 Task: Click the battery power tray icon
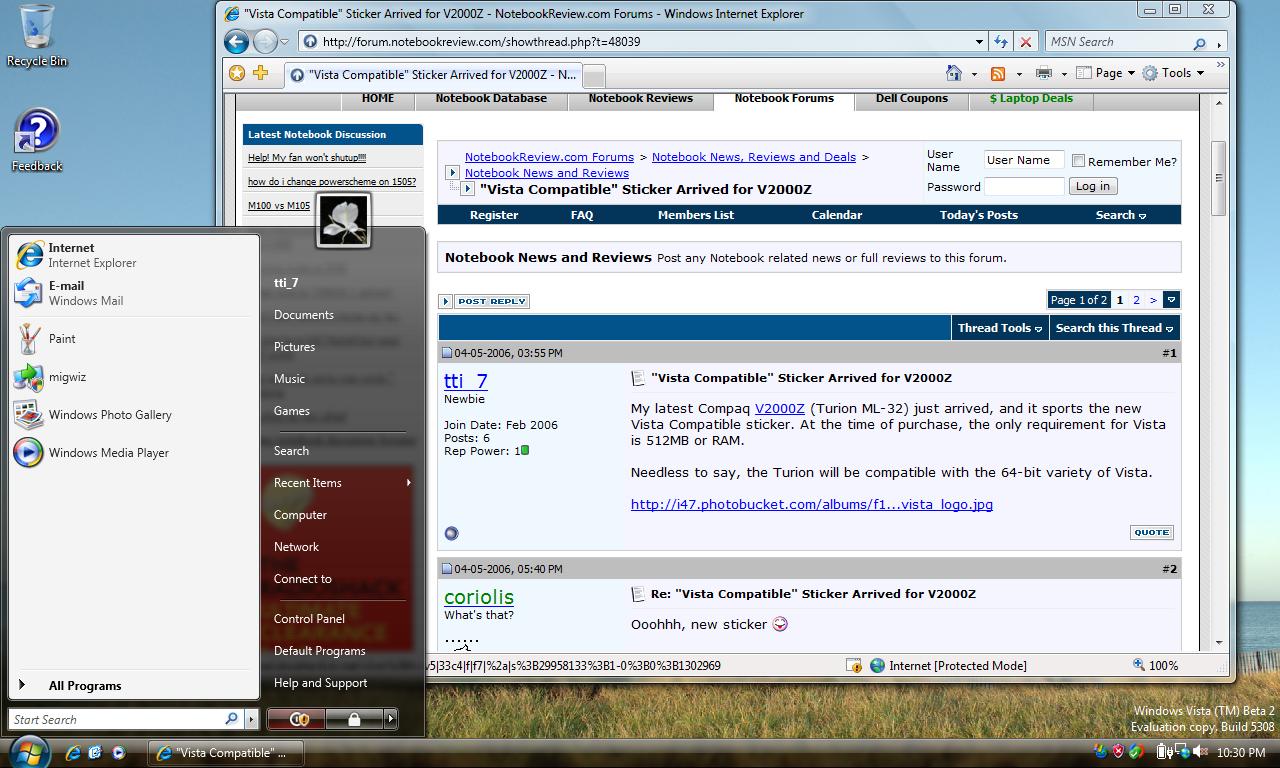pyautogui.click(x=1165, y=752)
